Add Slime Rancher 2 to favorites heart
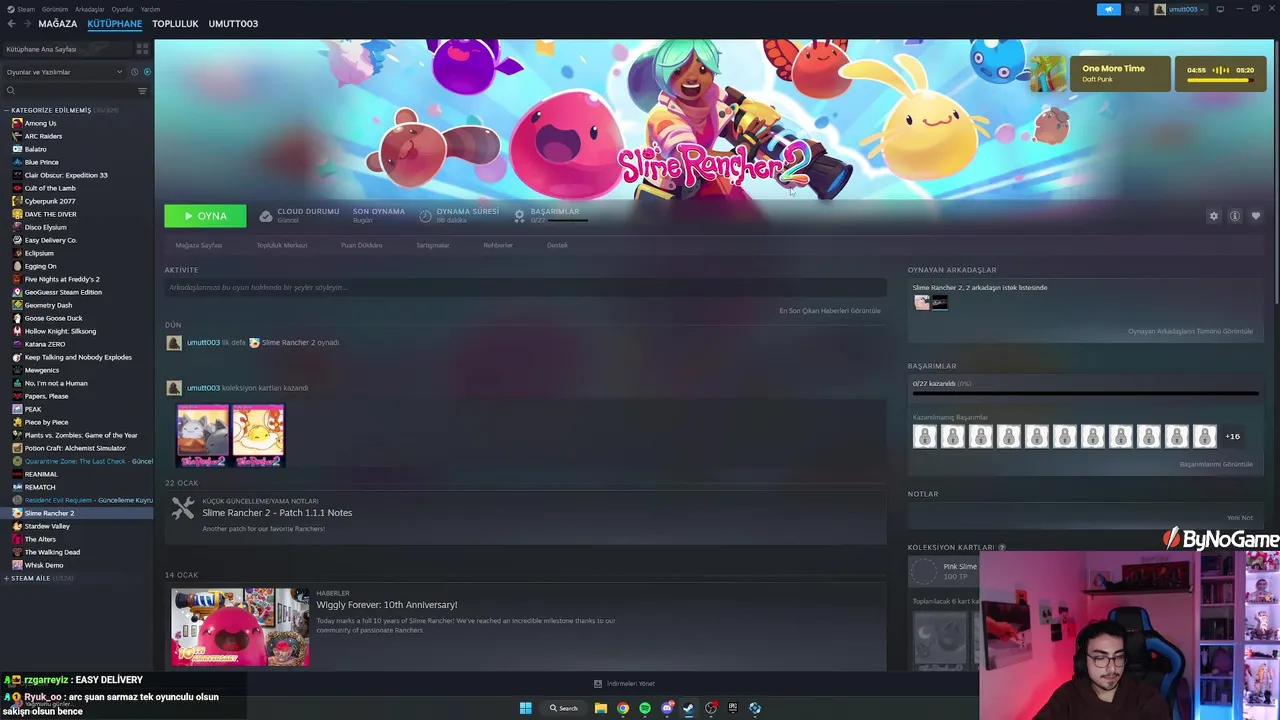This screenshot has height=720, width=1280. pyautogui.click(x=1256, y=216)
